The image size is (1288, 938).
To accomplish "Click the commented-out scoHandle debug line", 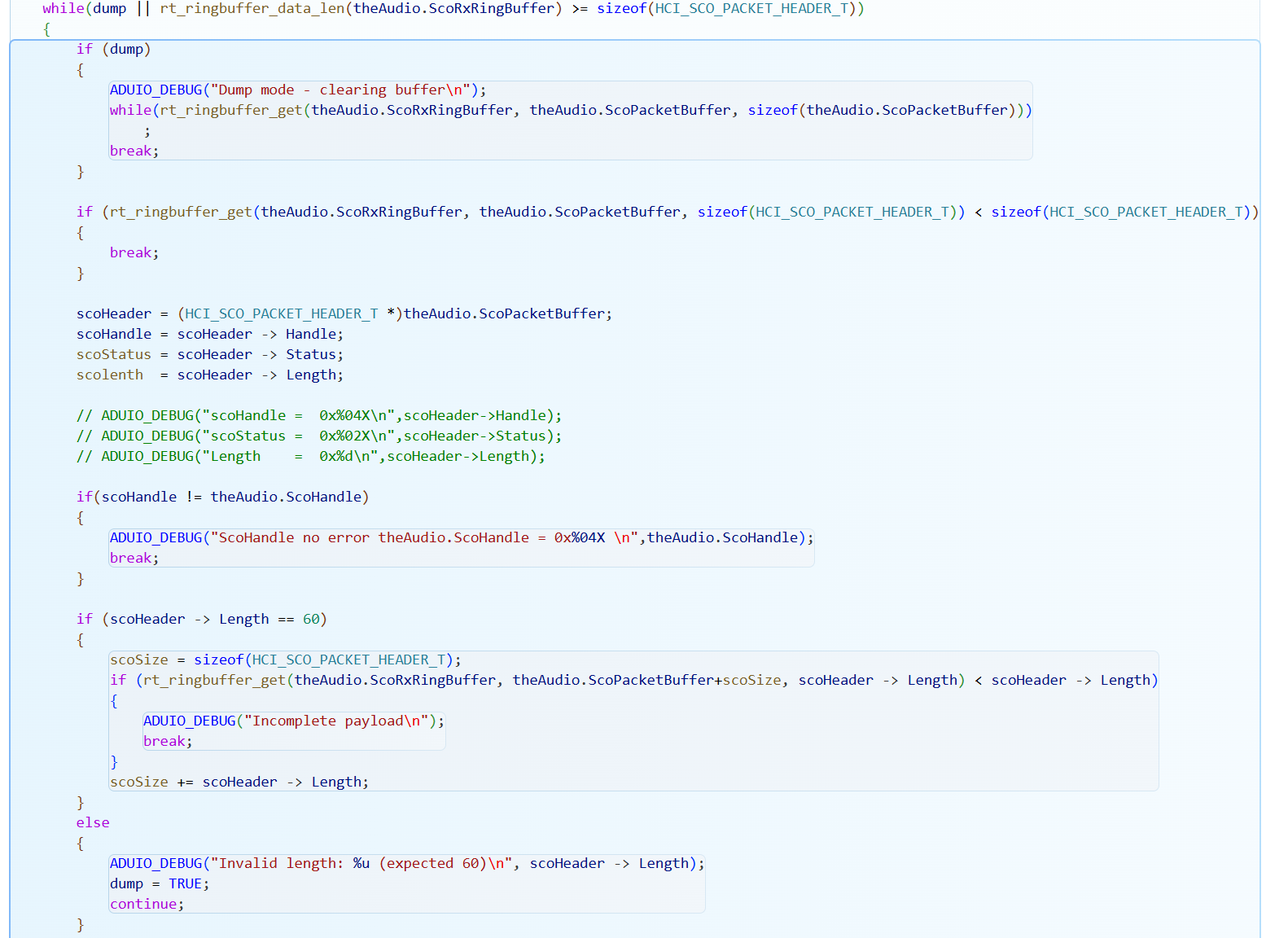I will point(318,416).
